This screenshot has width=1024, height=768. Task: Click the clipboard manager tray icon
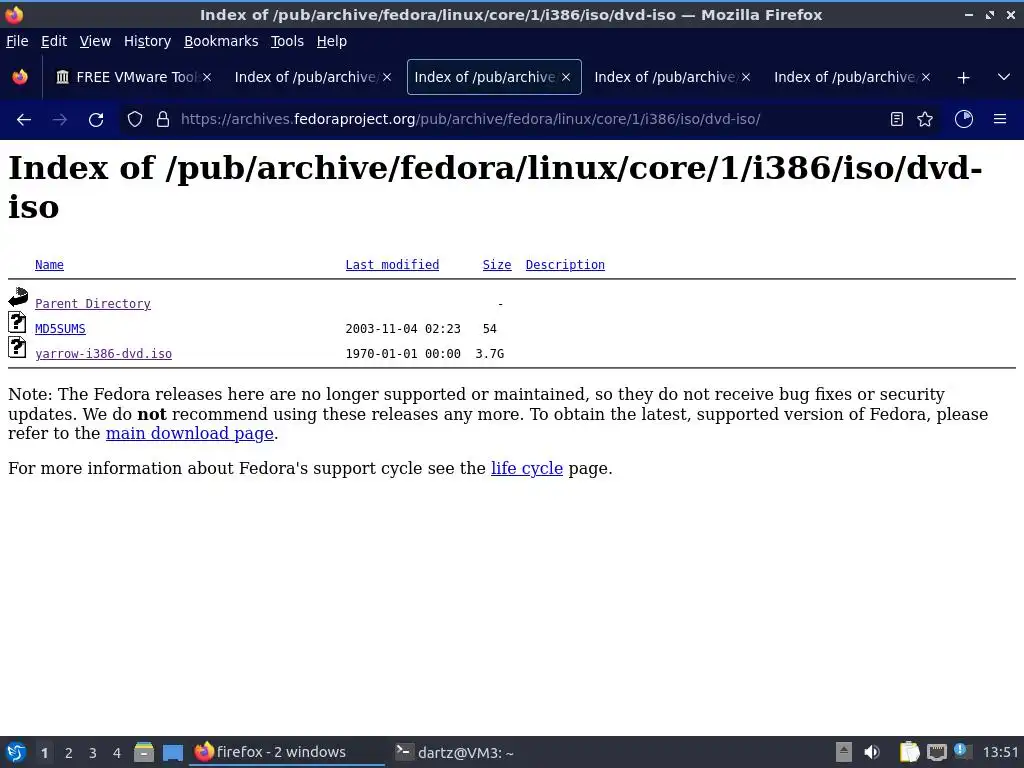(909, 752)
